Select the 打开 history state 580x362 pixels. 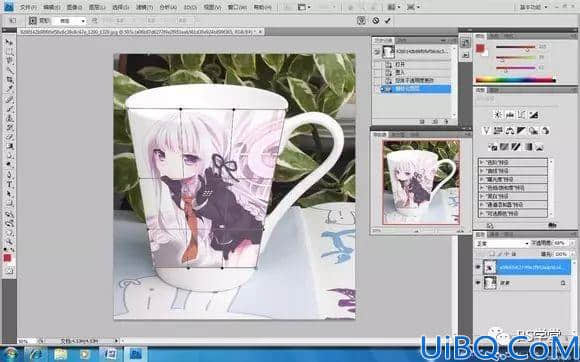click(416, 64)
